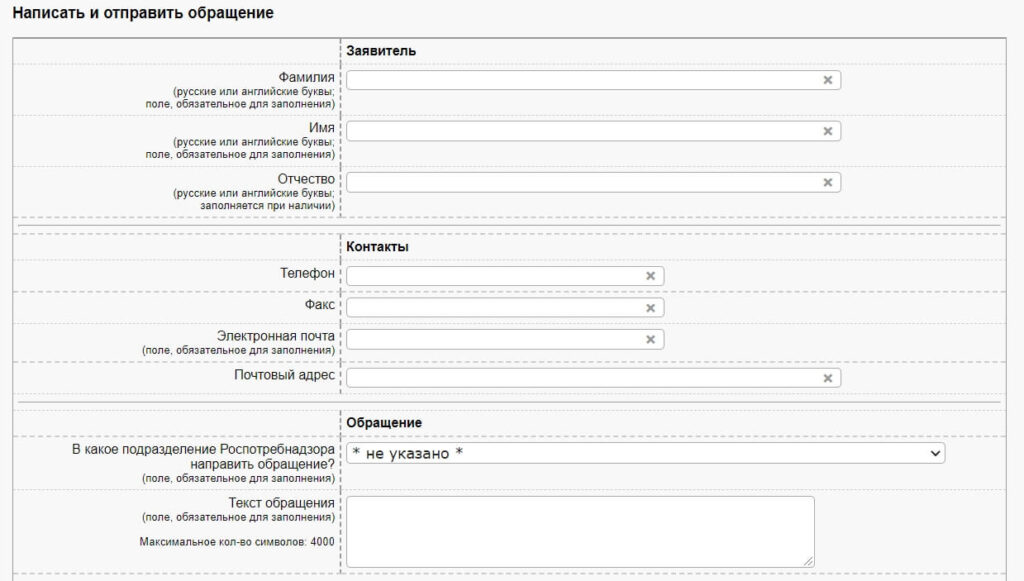Focus the Почтовый адрес input field
Image resolution: width=1024 pixels, height=581 pixels.
pos(580,378)
